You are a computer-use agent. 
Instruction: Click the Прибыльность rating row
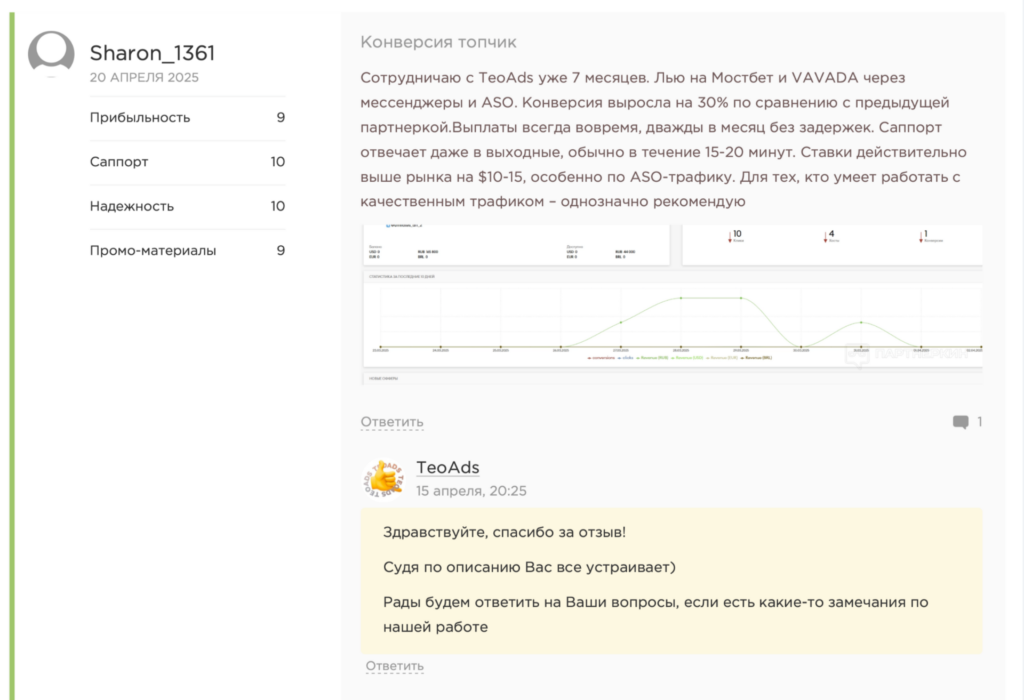tap(187, 118)
